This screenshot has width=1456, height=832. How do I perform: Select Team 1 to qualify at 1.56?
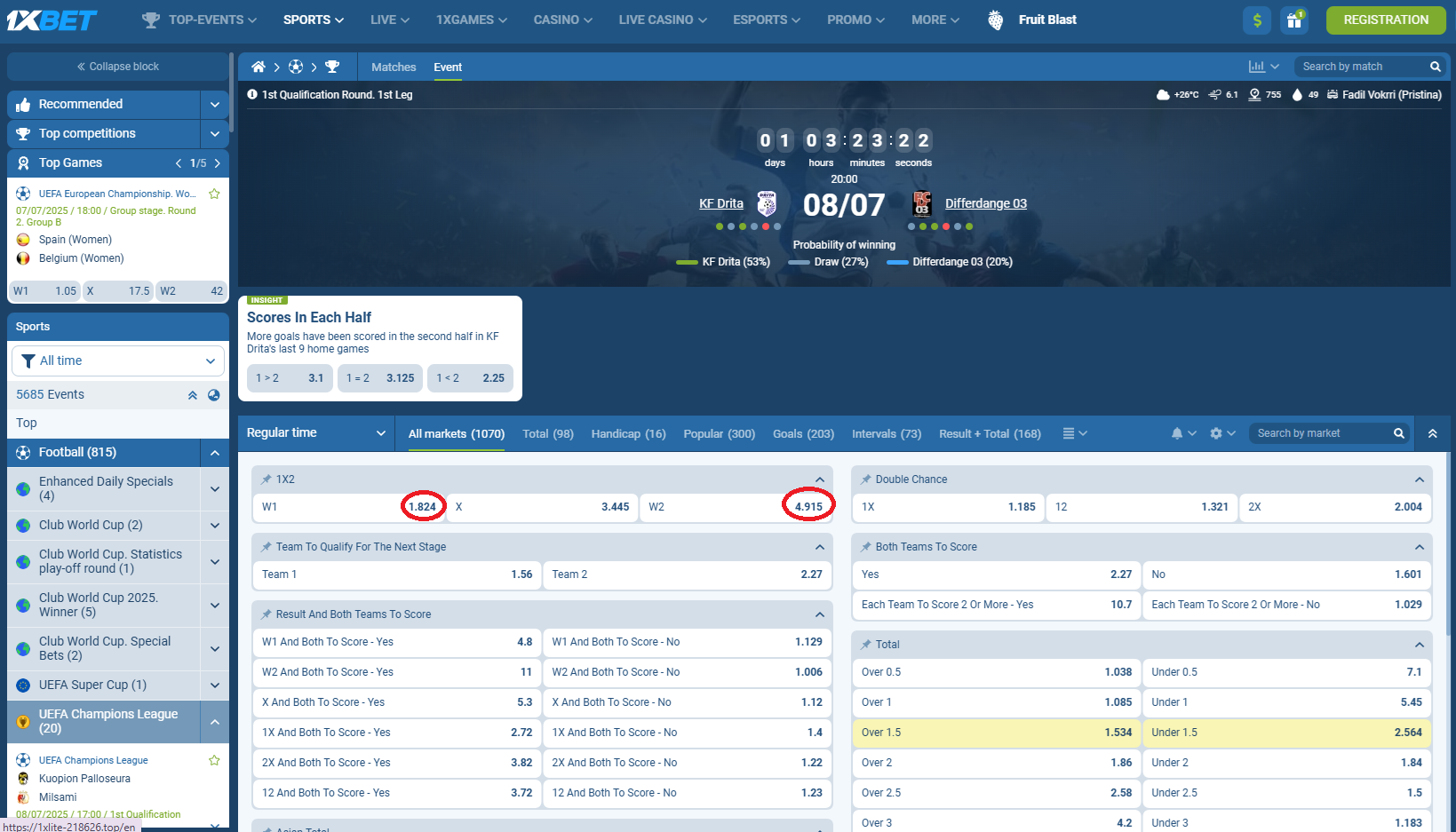click(x=397, y=574)
